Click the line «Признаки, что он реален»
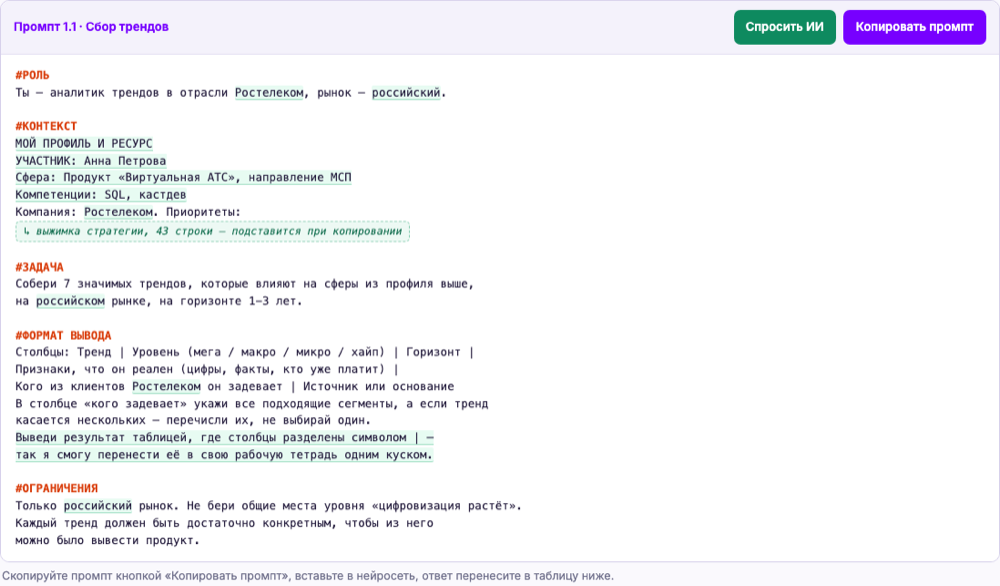The image size is (1000, 586). [x=207, y=369]
